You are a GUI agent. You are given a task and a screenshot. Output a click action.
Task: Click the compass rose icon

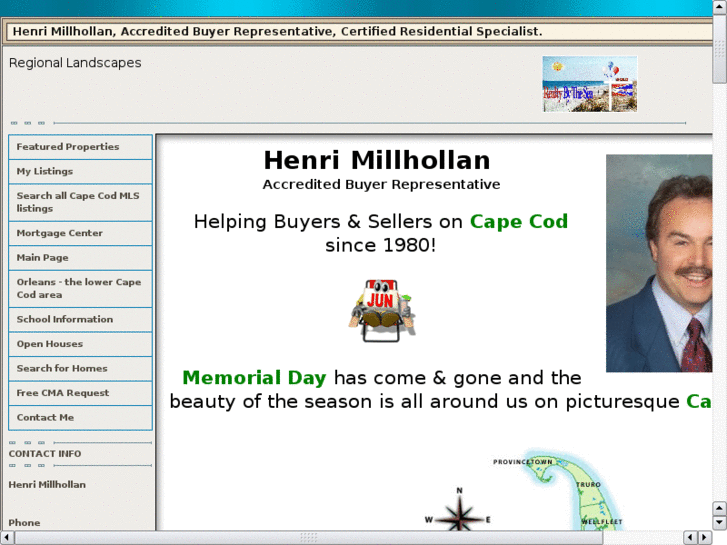click(x=459, y=509)
